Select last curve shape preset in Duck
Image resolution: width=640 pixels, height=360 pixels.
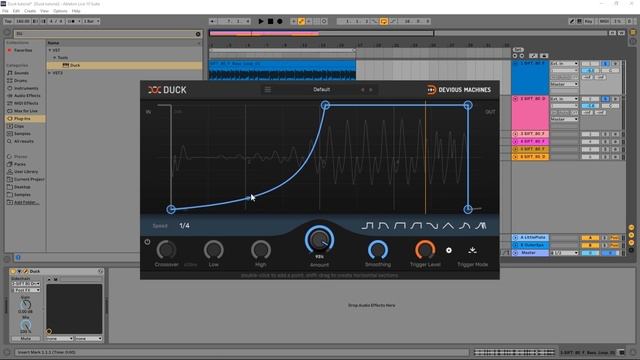pyautogui.click(x=481, y=226)
